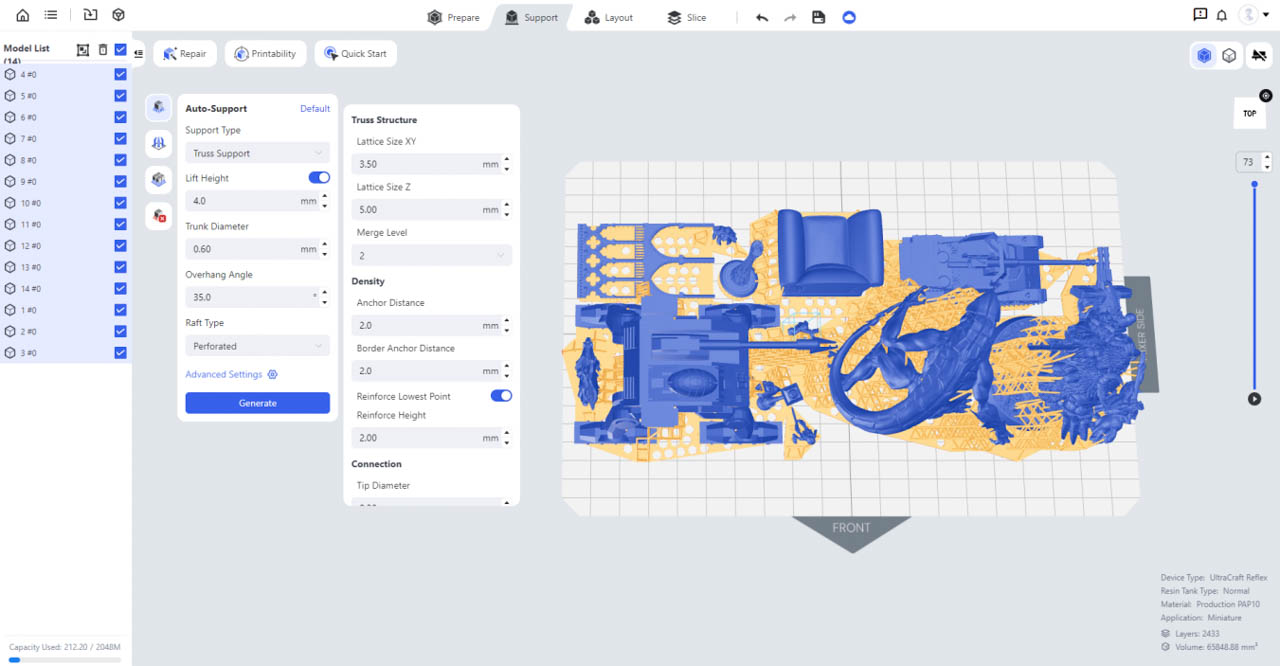Disable Reinforce Lowest Point toggle

(501, 396)
